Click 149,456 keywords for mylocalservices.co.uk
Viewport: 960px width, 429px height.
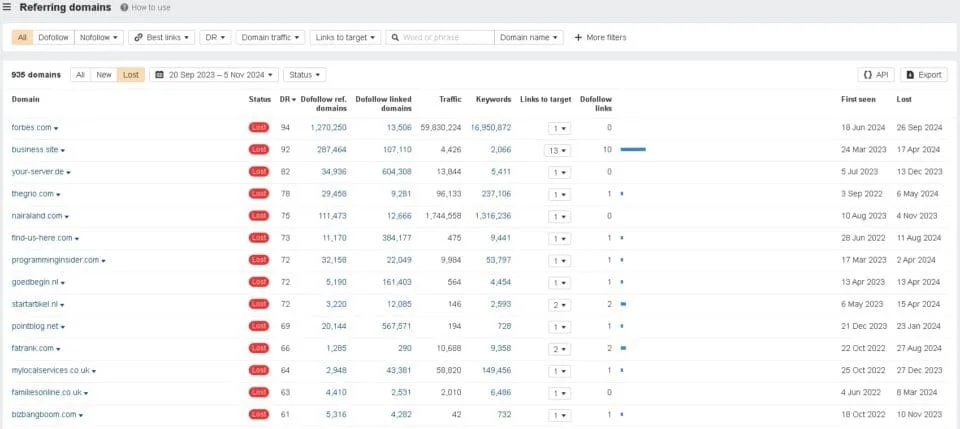point(496,370)
